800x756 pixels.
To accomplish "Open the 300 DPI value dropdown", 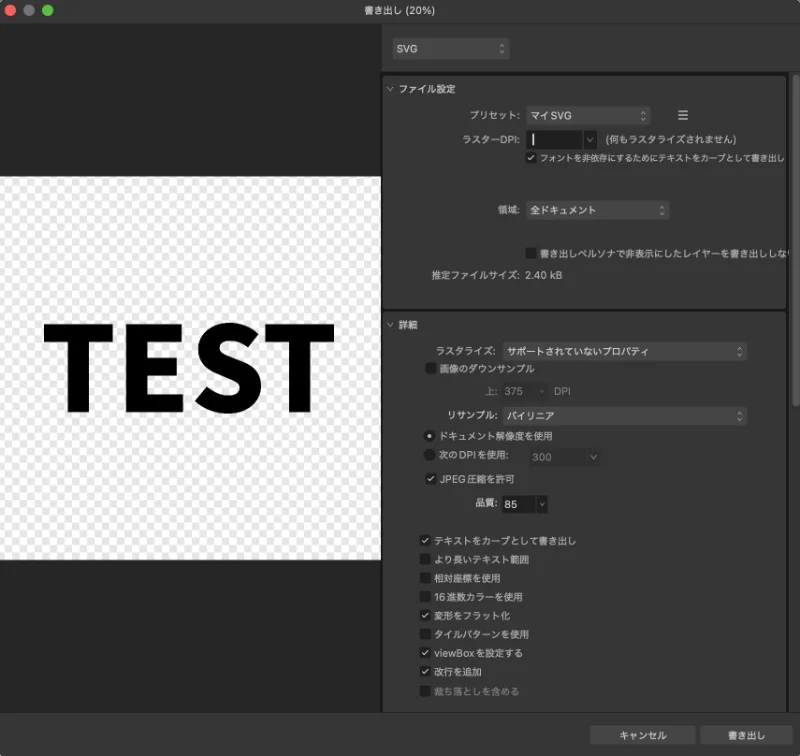I will [593, 457].
